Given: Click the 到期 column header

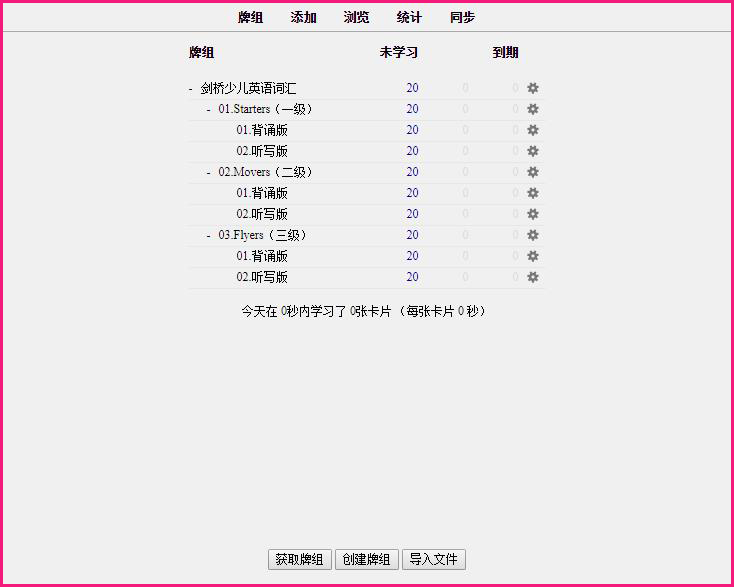Looking at the screenshot, I should [x=505, y=52].
